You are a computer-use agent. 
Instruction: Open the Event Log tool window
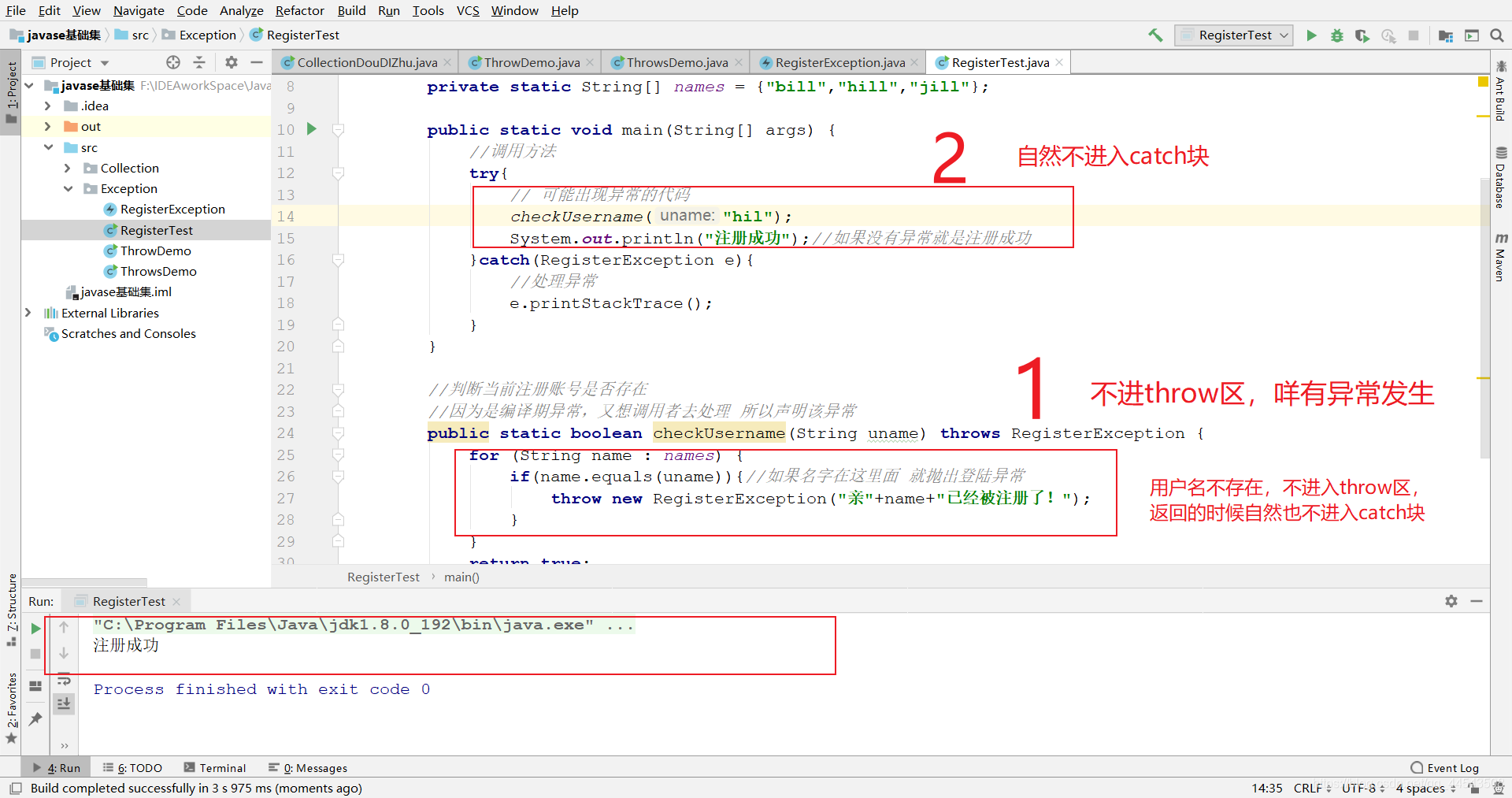coord(1445,768)
